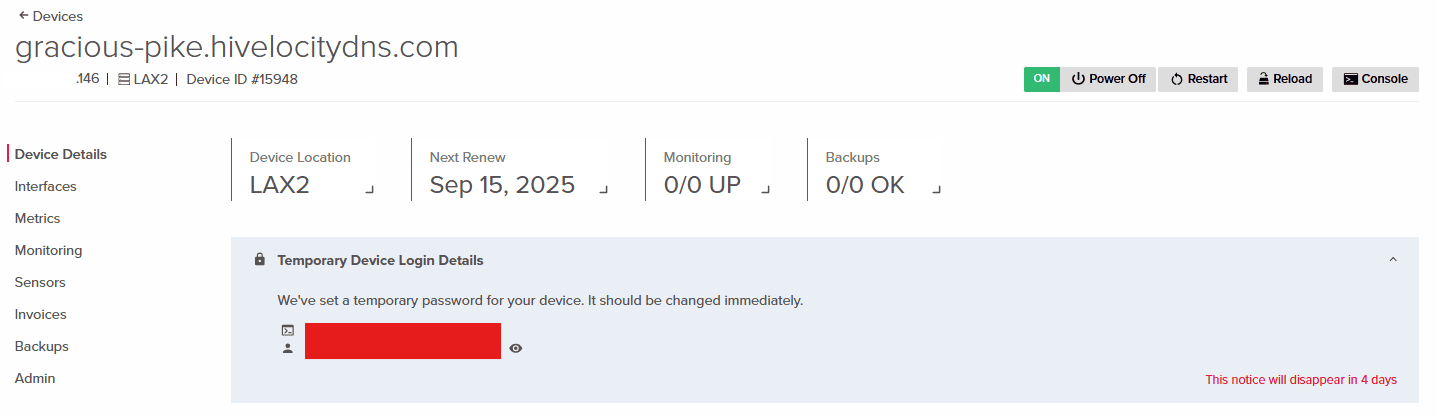This screenshot has width=1437, height=416.
Task: Toggle the green ON power status
Action: click(1041, 79)
